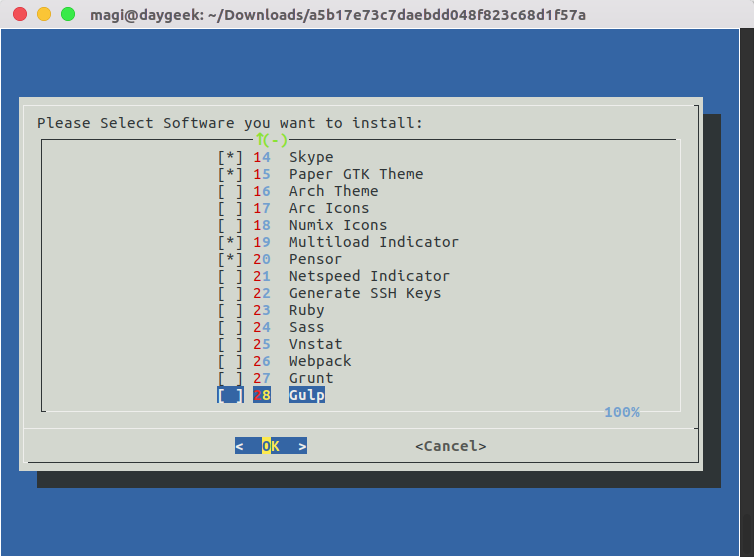Click item number 25
This screenshot has height=557, width=754.
pyautogui.click(x=262, y=344)
